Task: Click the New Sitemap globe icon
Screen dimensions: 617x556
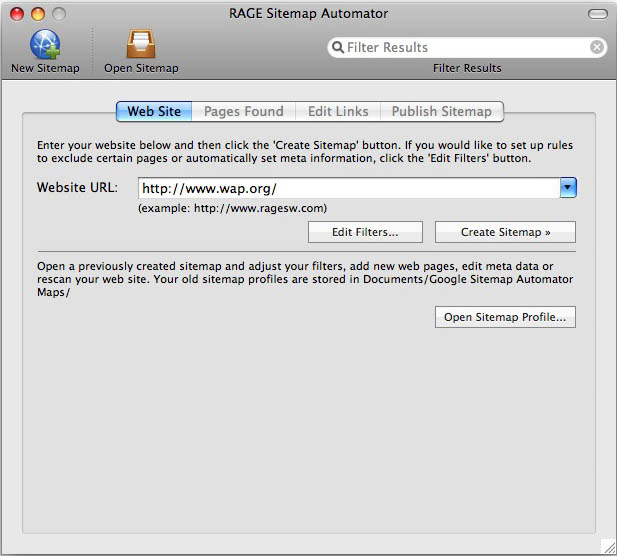Action: point(45,44)
